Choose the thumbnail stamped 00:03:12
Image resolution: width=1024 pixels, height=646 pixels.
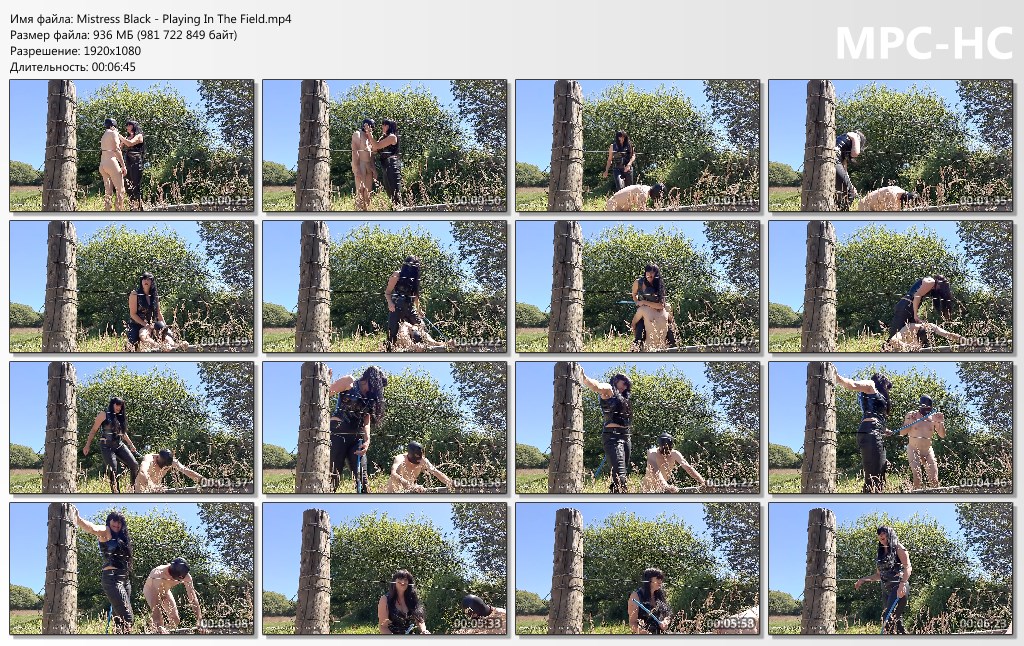(890, 287)
